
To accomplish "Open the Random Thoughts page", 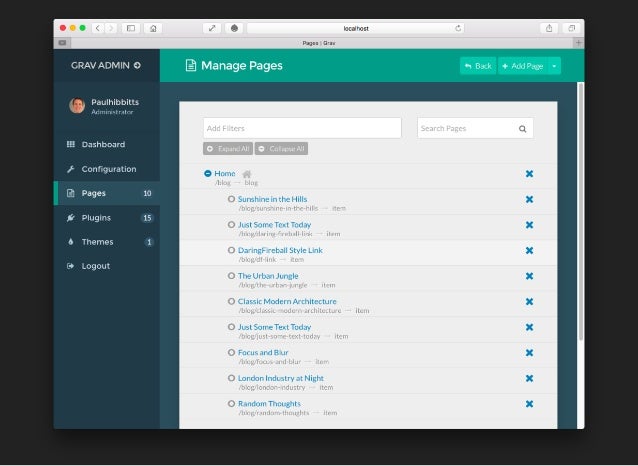I will click(x=269, y=404).
